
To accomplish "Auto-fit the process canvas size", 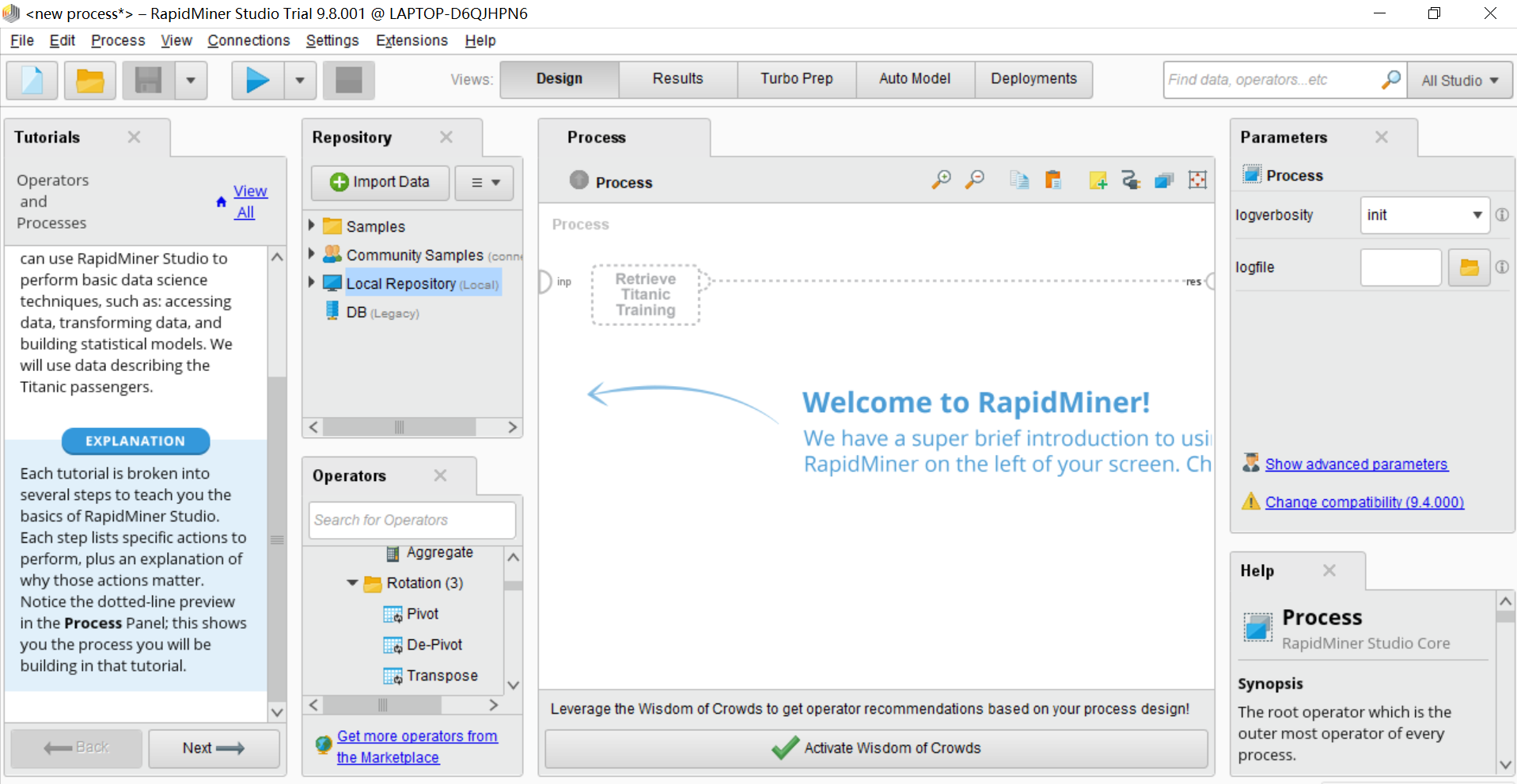I will point(1197,180).
